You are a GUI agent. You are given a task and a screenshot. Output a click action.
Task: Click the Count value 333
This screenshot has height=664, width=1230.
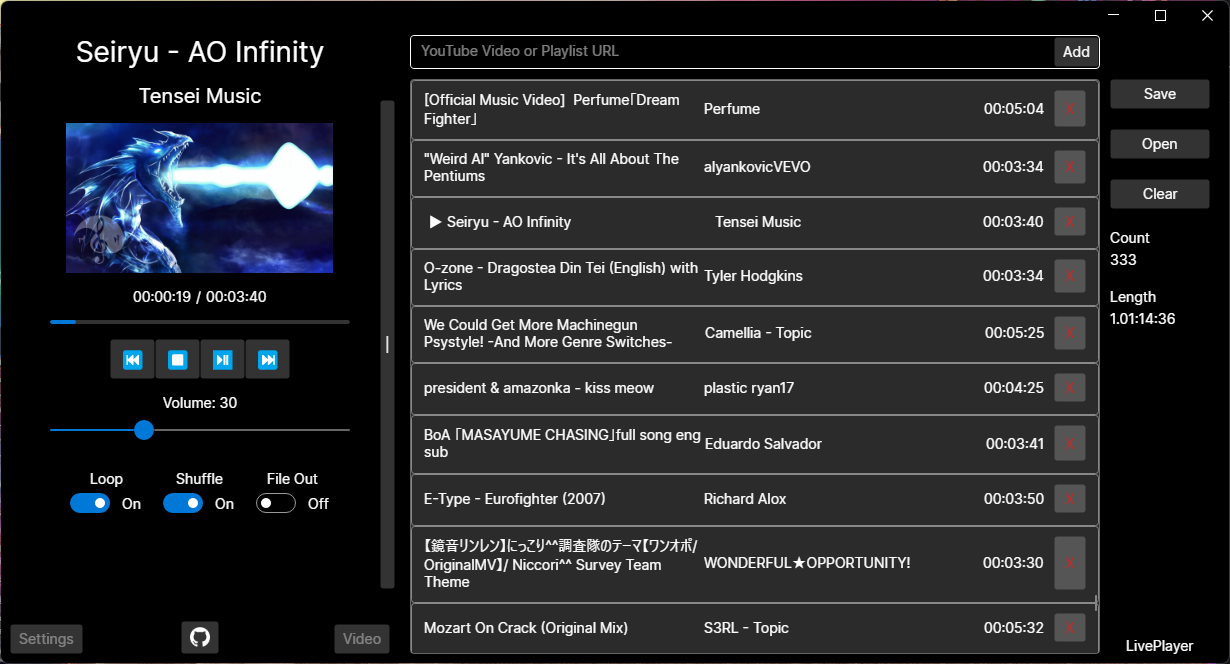point(1123,260)
